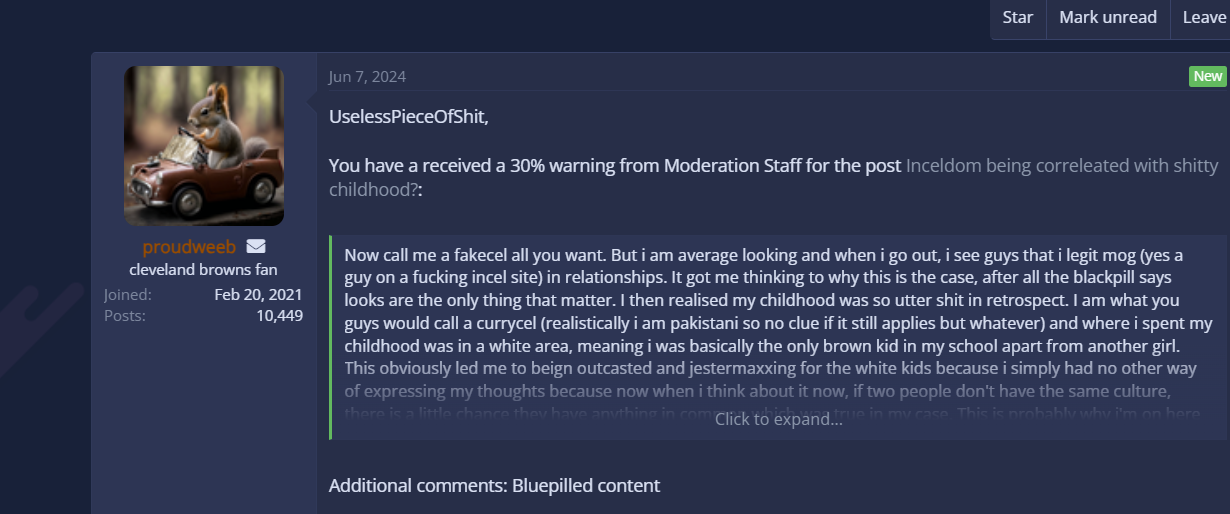Open proudweeb's profile via username
This screenshot has height=514, width=1230.
pyautogui.click(x=187, y=247)
